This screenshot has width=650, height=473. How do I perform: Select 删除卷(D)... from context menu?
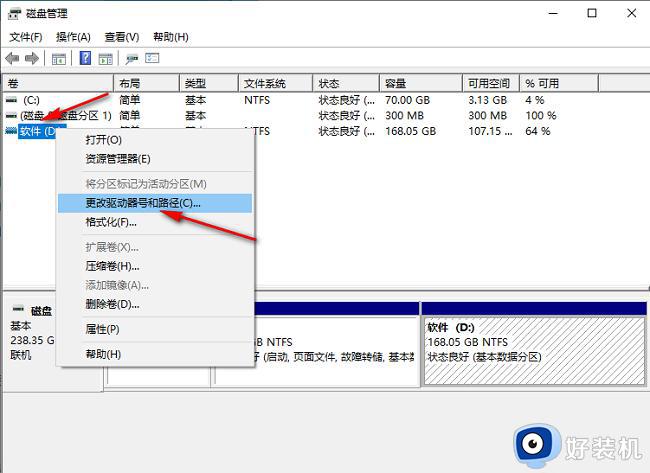(x=155, y=304)
